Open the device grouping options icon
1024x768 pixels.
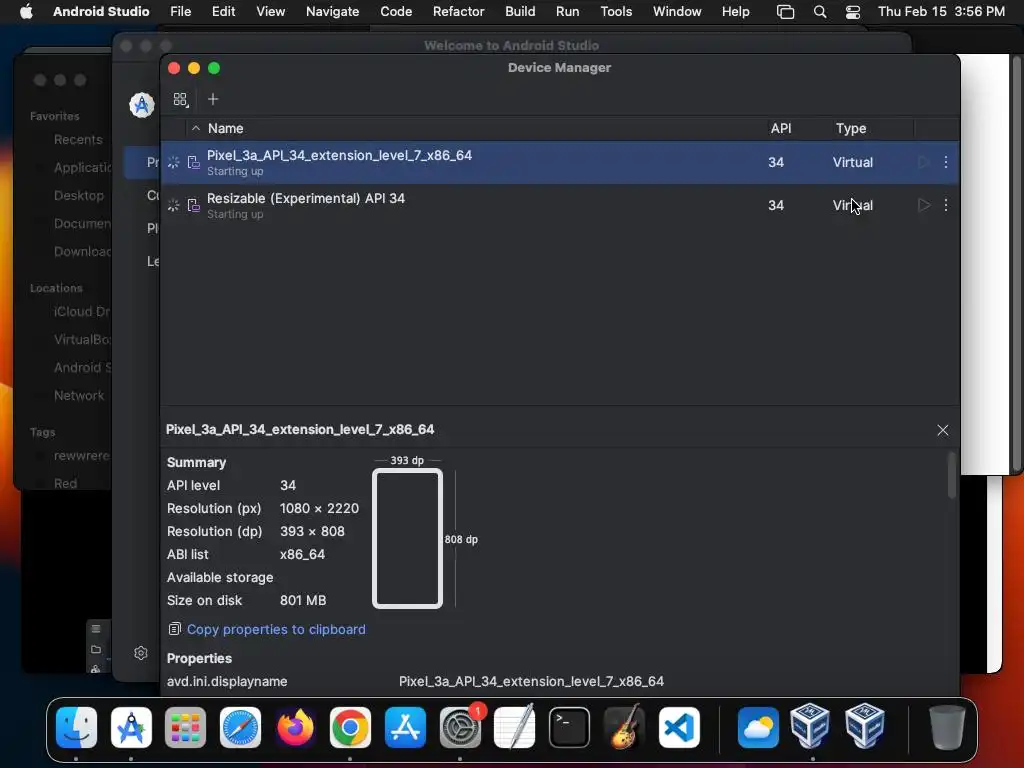[x=180, y=99]
